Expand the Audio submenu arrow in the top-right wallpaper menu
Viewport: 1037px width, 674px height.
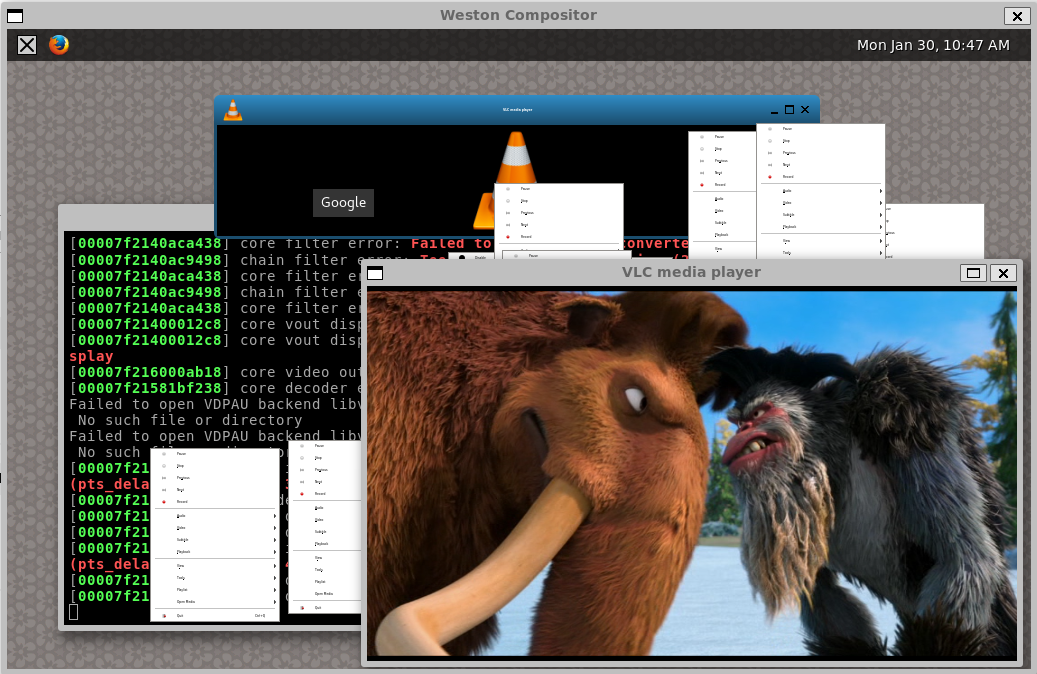tap(880, 191)
